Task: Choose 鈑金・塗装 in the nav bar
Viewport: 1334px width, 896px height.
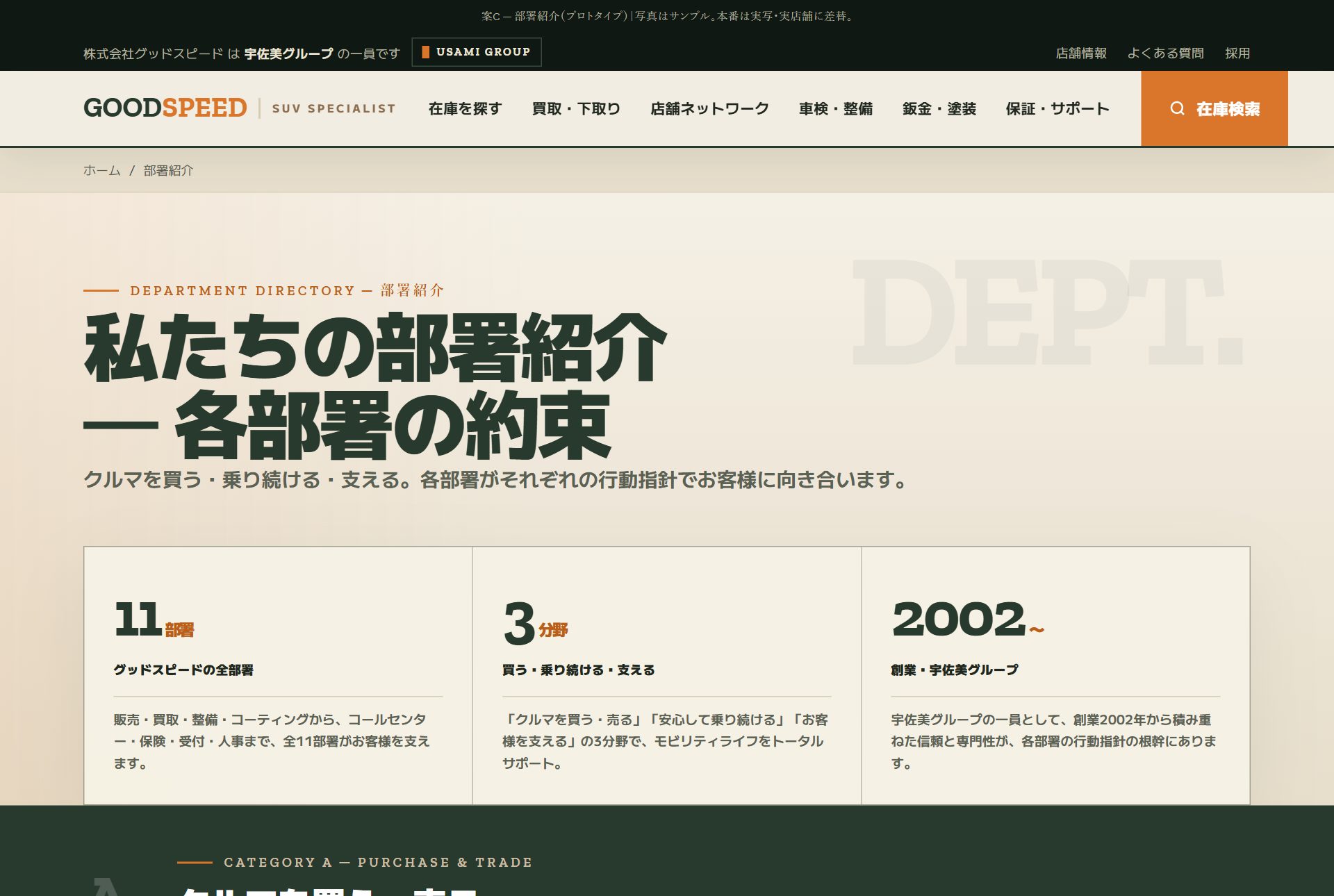Action: click(x=939, y=108)
